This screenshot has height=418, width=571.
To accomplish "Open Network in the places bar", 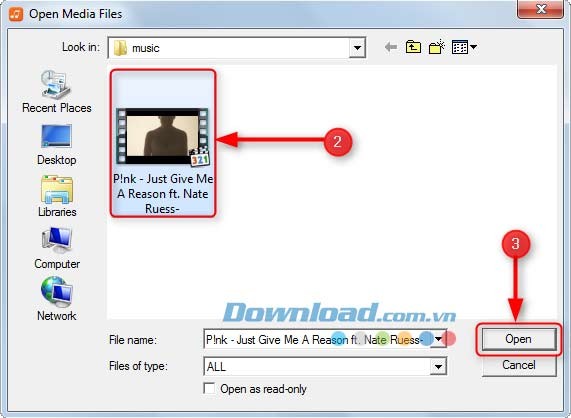I will tap(57, 299).
